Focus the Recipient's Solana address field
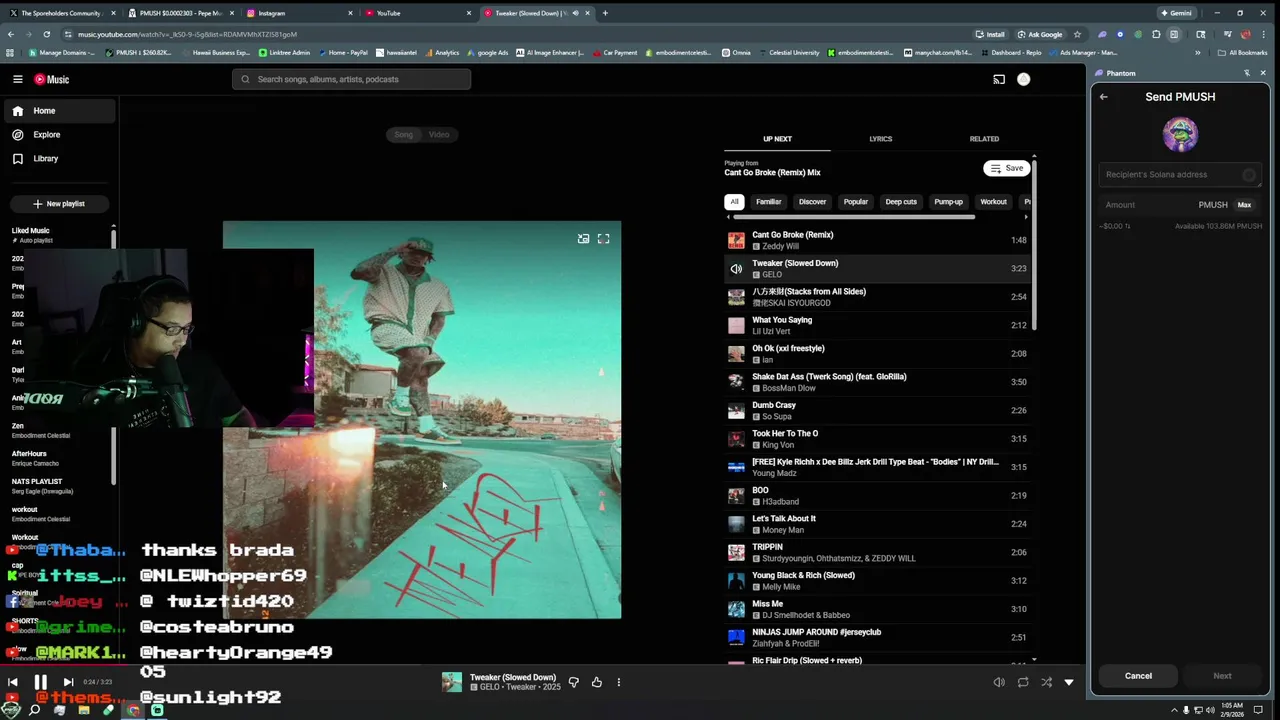 point(1180,175)
